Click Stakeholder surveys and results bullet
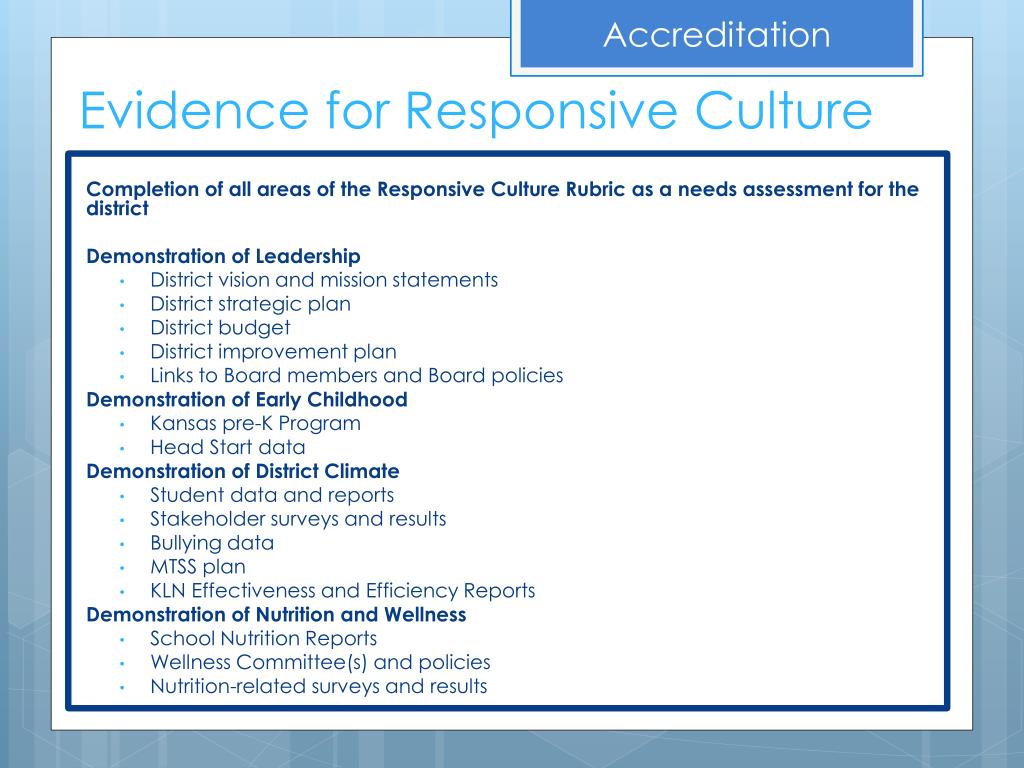 [x=298, y=519]
